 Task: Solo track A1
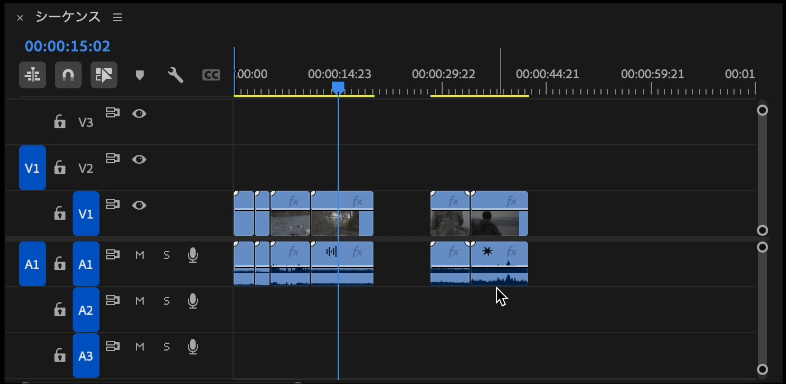tap(166, 255)
